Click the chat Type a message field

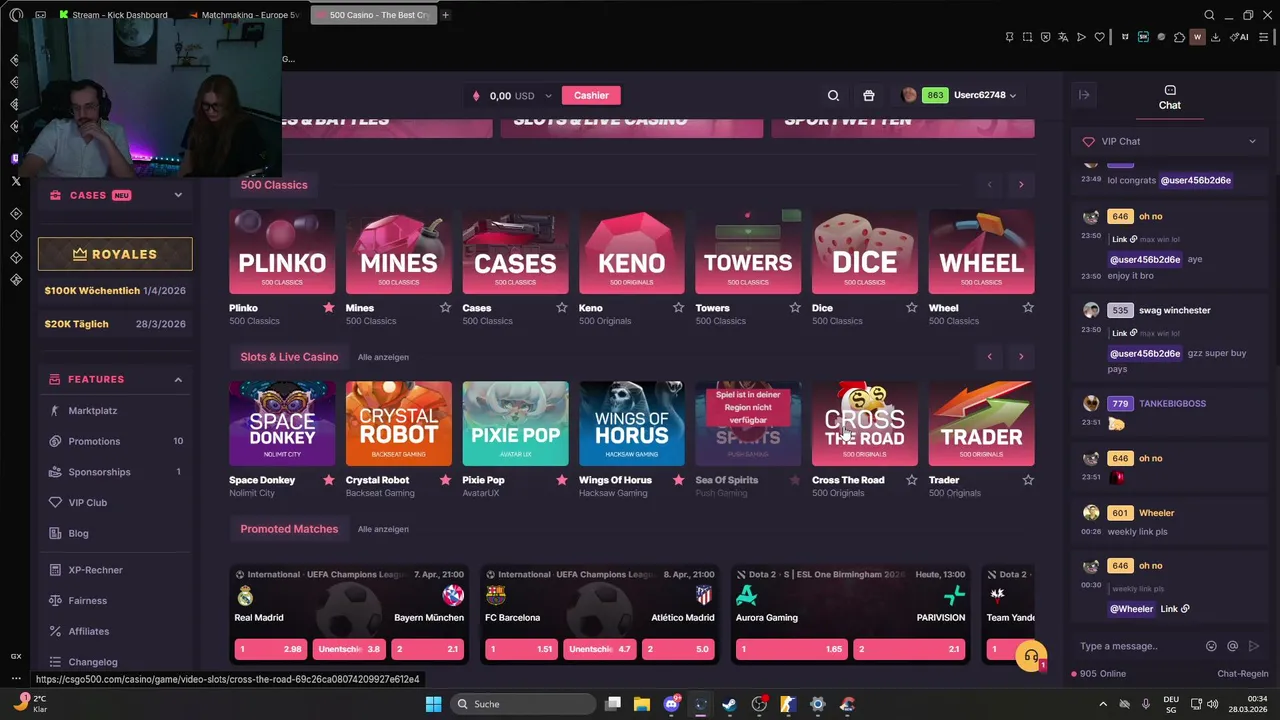coord(1138,646)
